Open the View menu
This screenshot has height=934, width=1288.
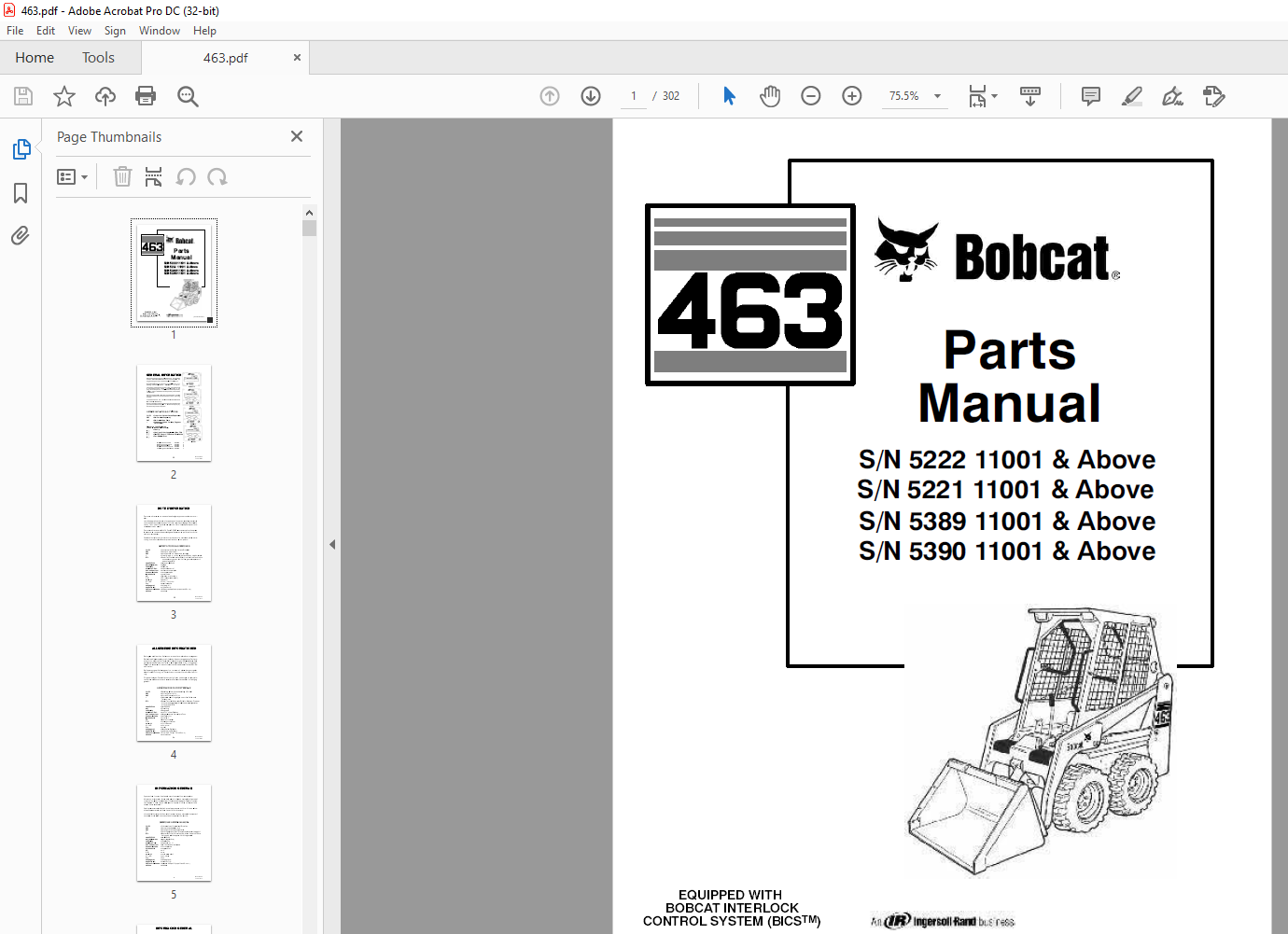click(x=79, y=31)
